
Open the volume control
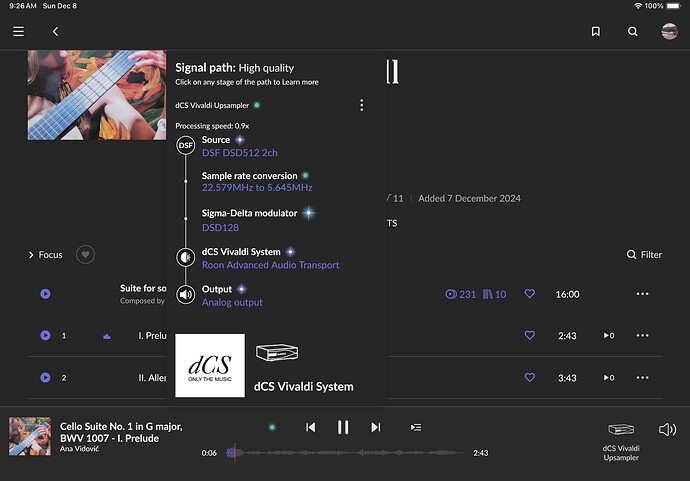tap(667, 430)
